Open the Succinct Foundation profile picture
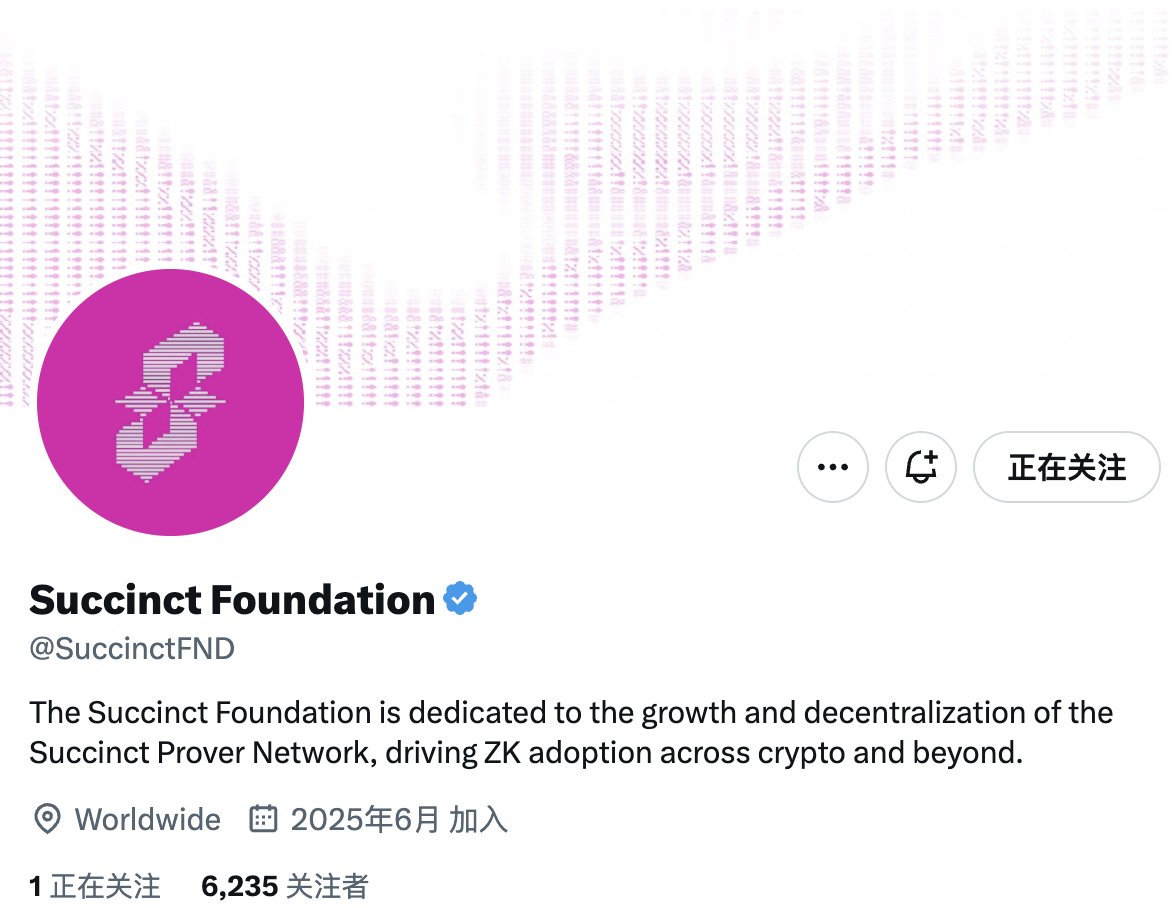 (171, 403)
